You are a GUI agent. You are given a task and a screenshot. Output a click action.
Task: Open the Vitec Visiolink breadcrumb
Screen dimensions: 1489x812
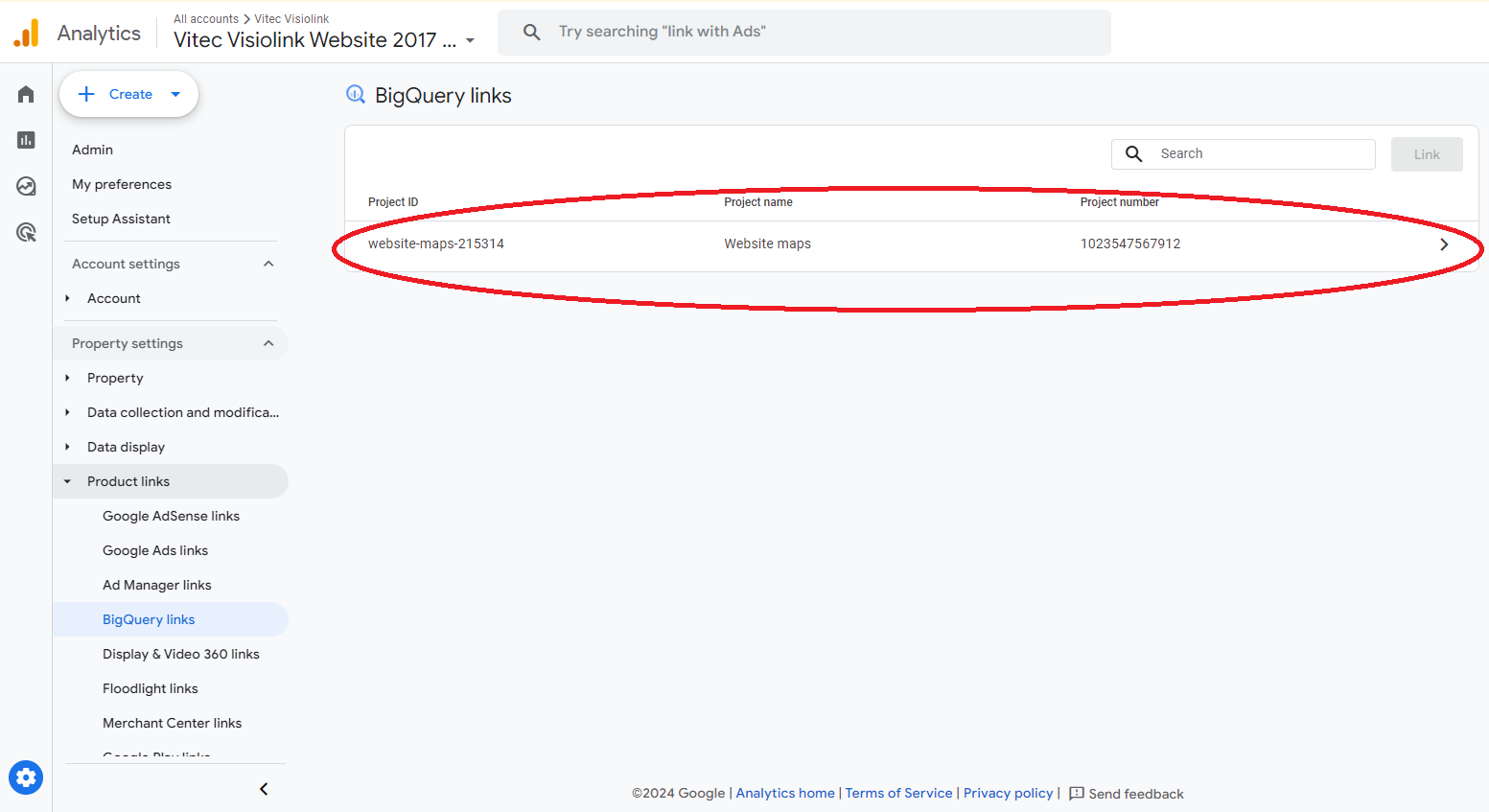(291, 19)
